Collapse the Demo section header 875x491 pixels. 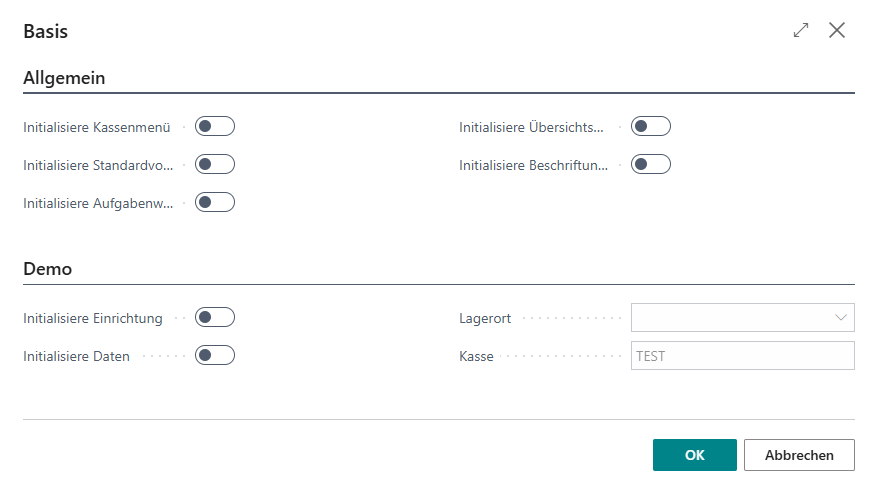[47, 269]
